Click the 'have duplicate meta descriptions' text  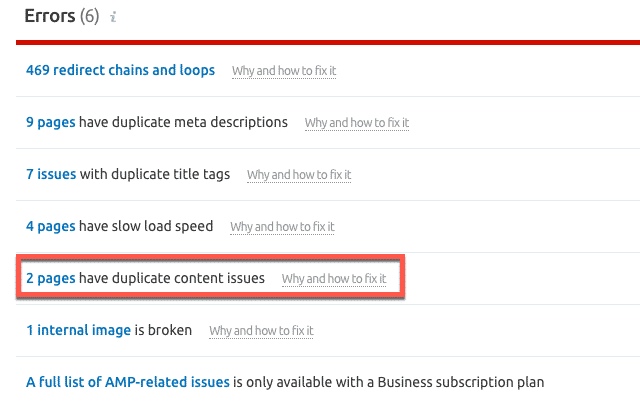pos(183,122)
